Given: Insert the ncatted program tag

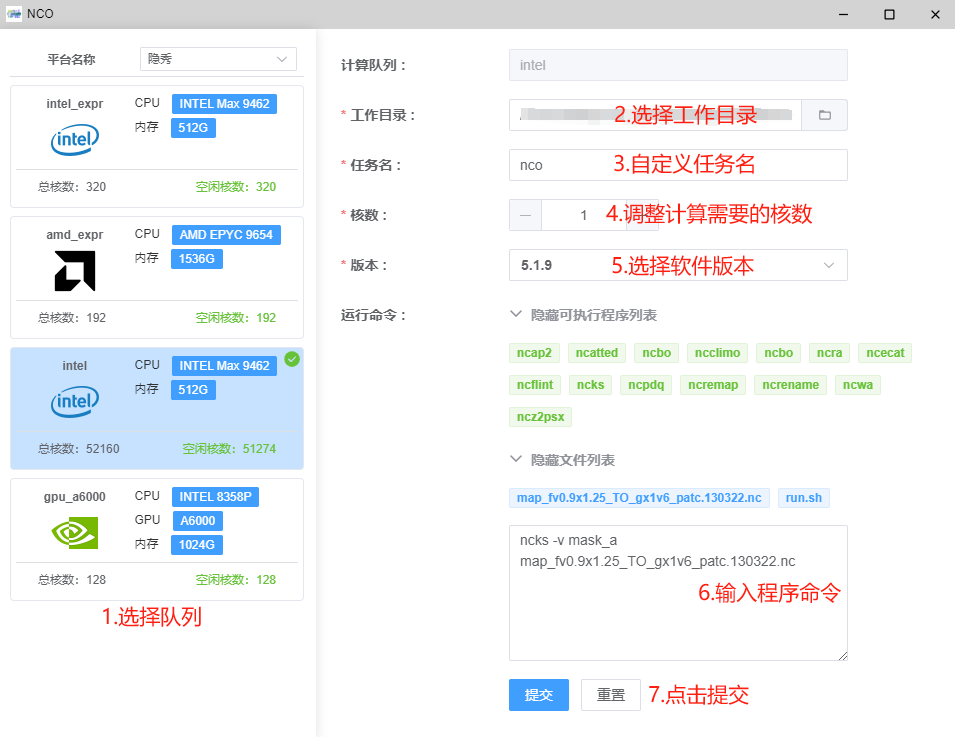Looking at the screenshot, I should click(x=596, y=353).
